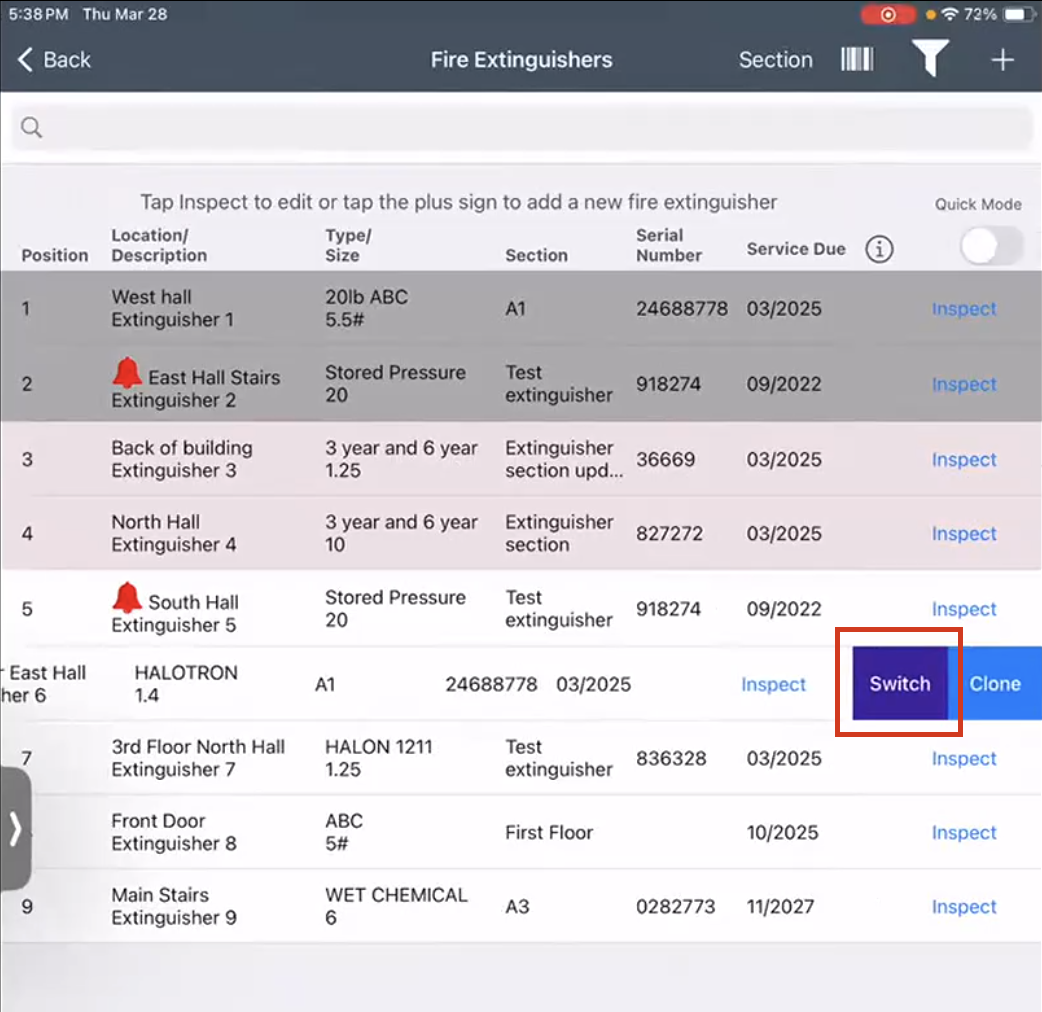This screenshot has width=1042, height=1012.
Task: Tap the screen recording indicator in status bar
Action: (888, 15)
